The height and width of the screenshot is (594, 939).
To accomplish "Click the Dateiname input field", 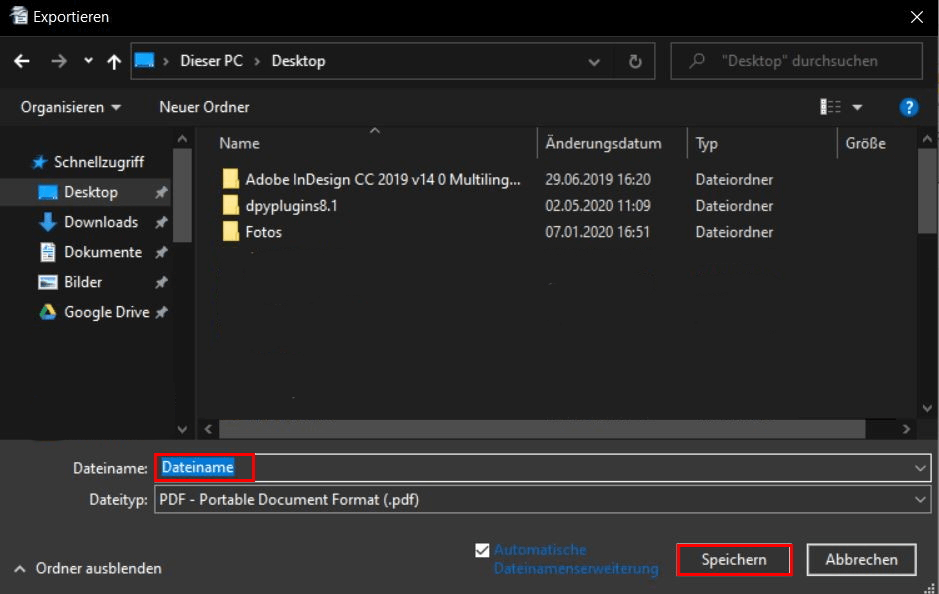I will (543, 468).
